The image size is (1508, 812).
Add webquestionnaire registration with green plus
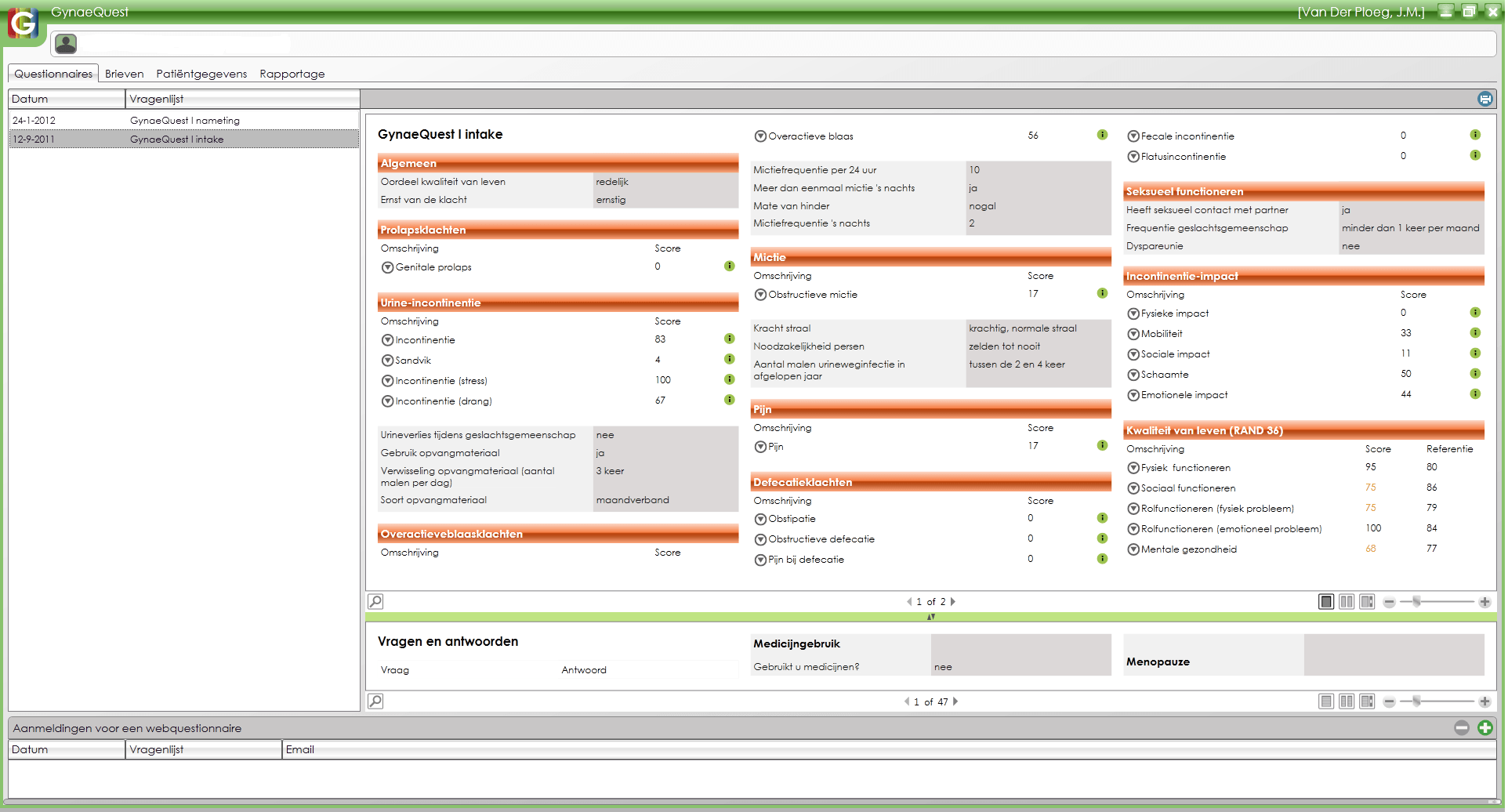tap(1484, 728)
